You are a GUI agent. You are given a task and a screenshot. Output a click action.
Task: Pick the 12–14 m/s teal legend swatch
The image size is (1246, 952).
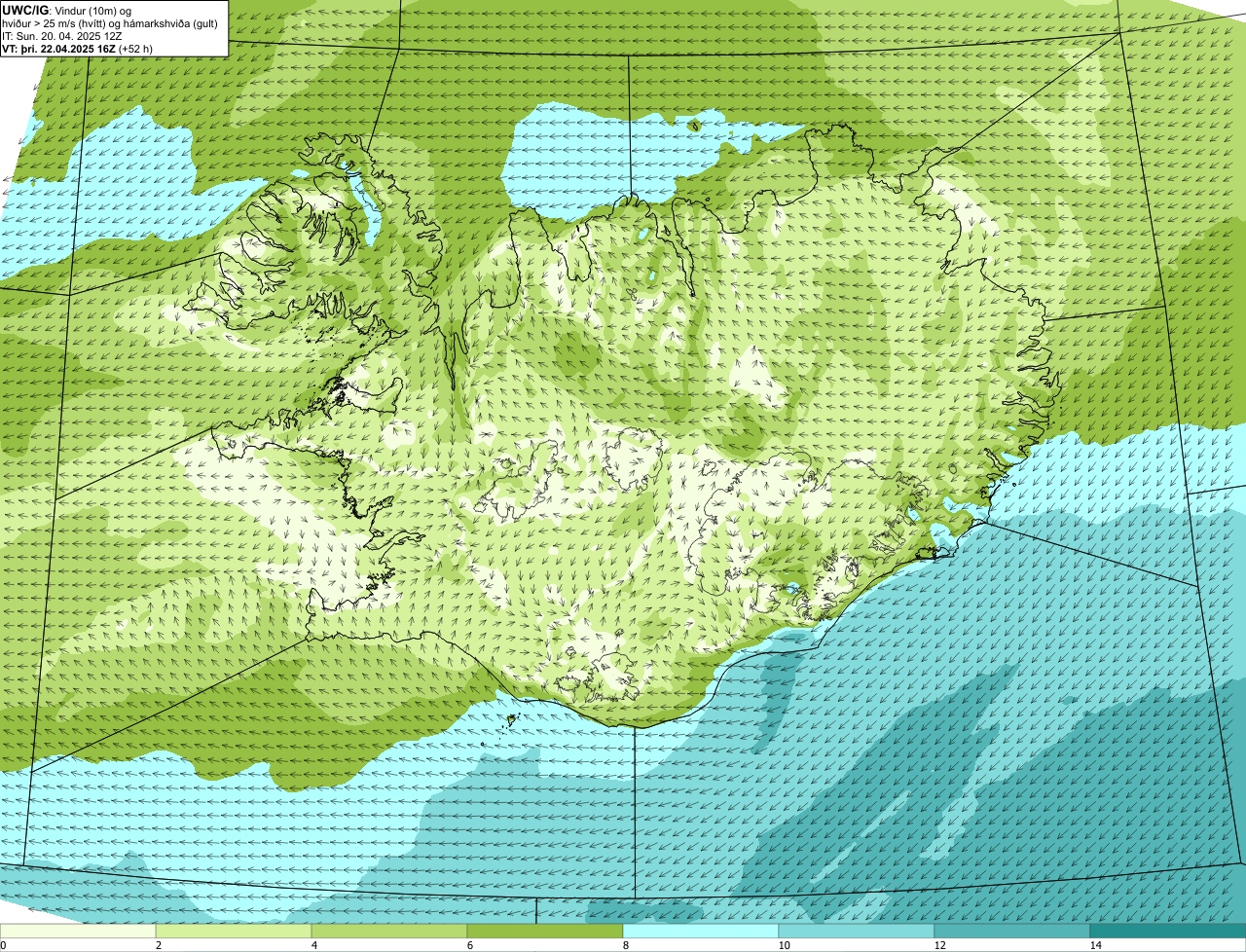click(1012, 931)
